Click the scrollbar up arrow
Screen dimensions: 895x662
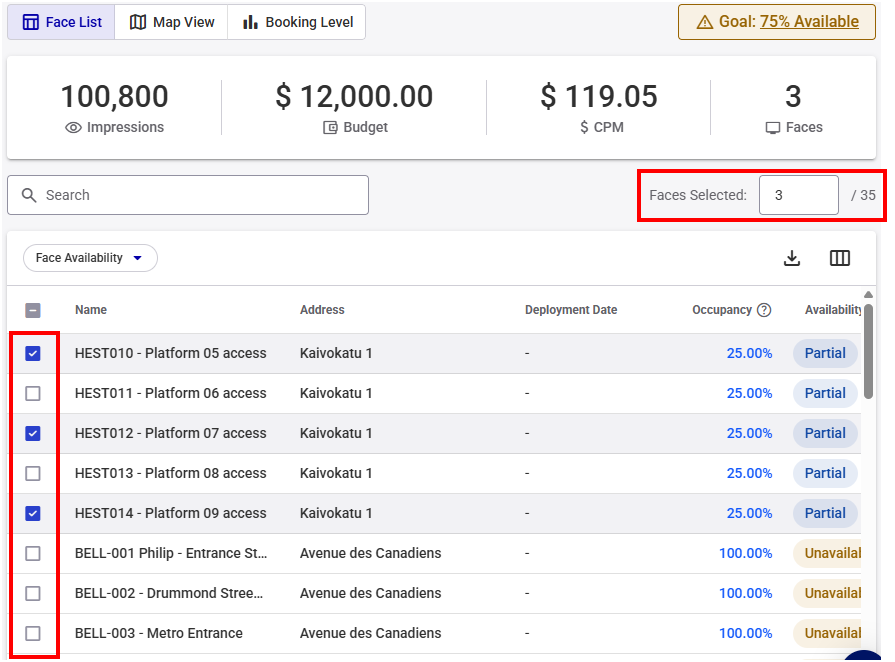point(868,295)
